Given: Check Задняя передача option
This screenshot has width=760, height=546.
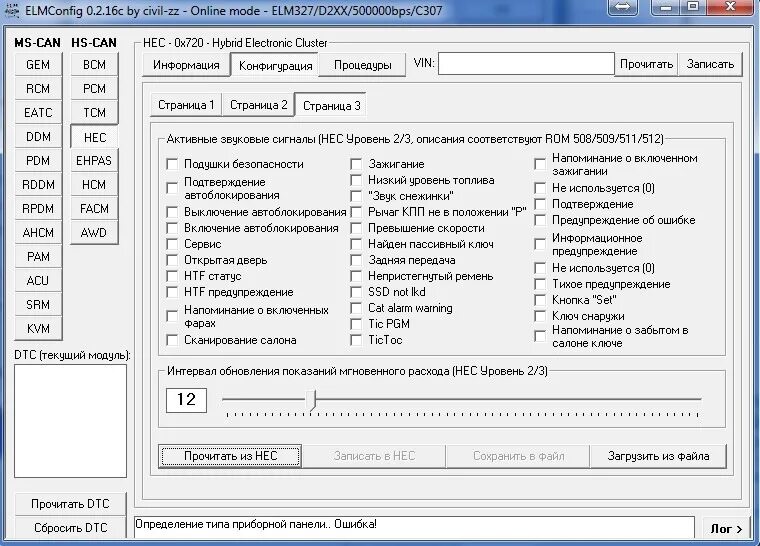Looking at the screenshot, I should [356, 260].
